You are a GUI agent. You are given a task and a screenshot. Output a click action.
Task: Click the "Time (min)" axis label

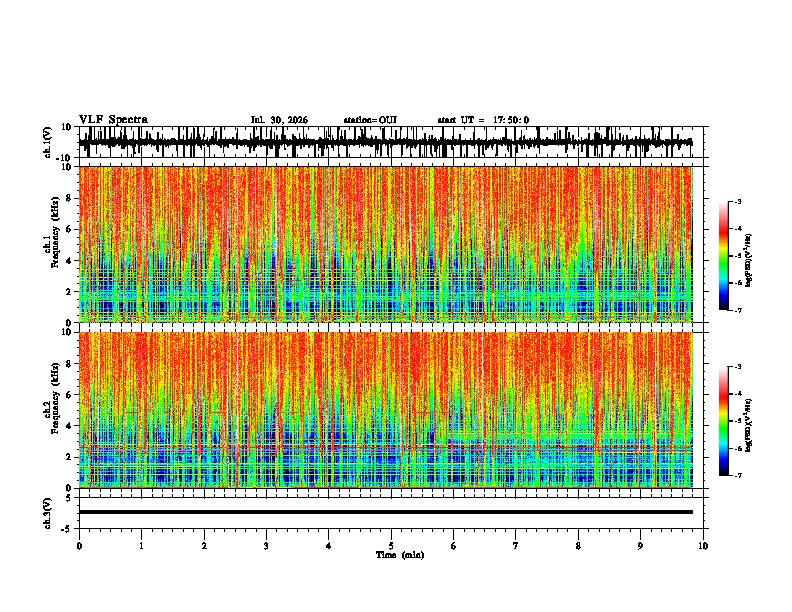tap(400, 555)
